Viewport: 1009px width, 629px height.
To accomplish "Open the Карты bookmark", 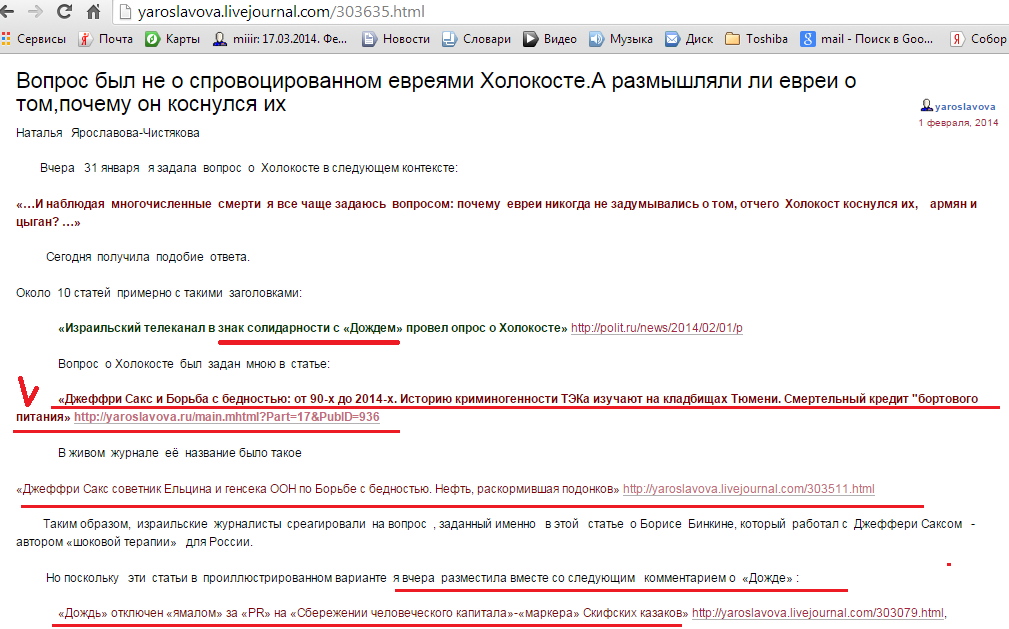I will 172,39.
